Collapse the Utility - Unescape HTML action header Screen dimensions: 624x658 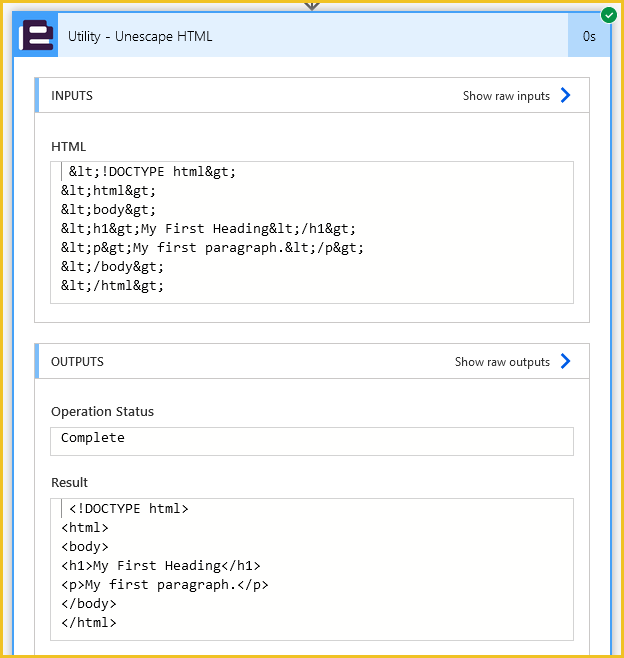[313, 36]
